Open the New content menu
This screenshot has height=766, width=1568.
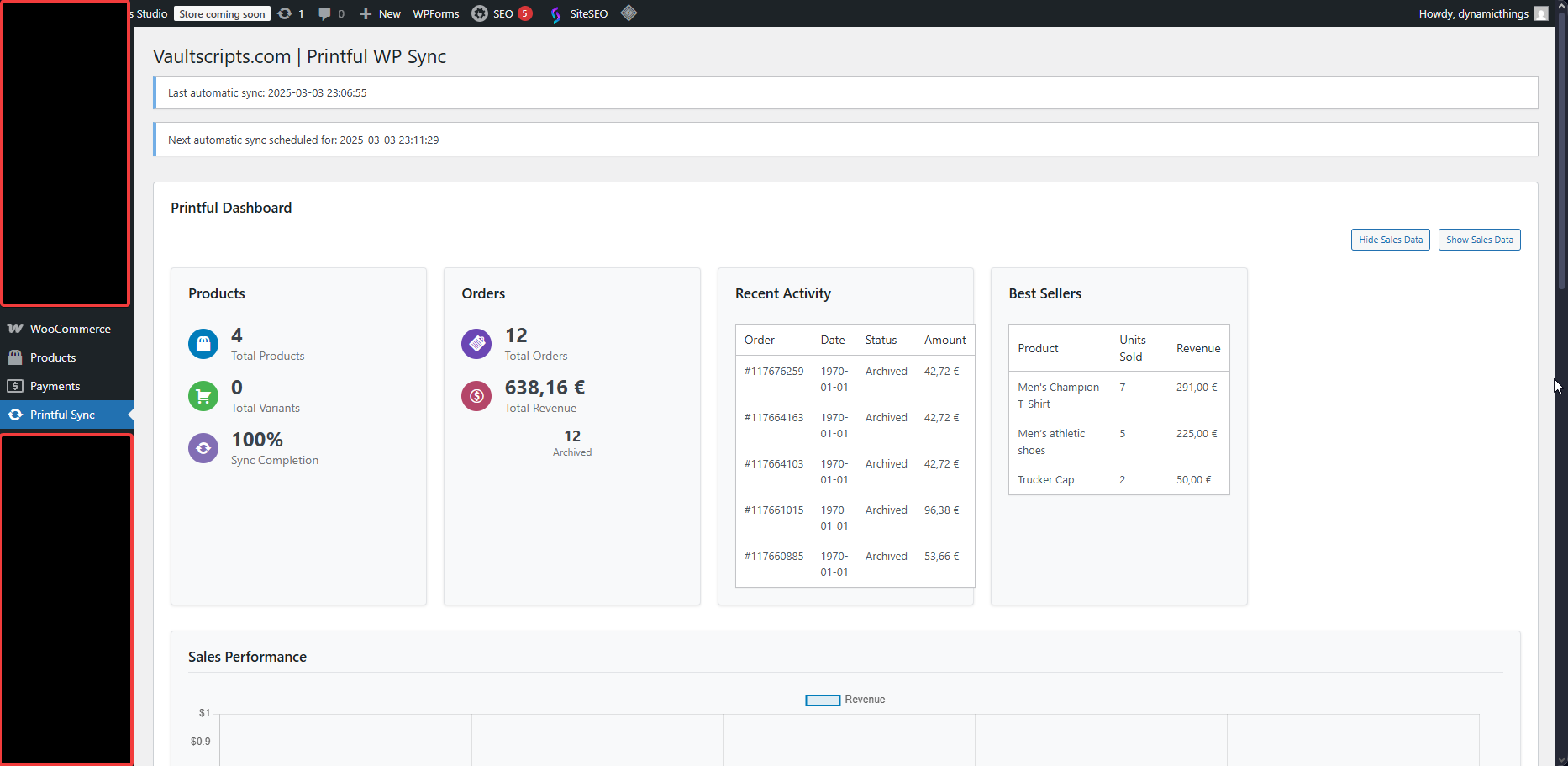[381, 13]
